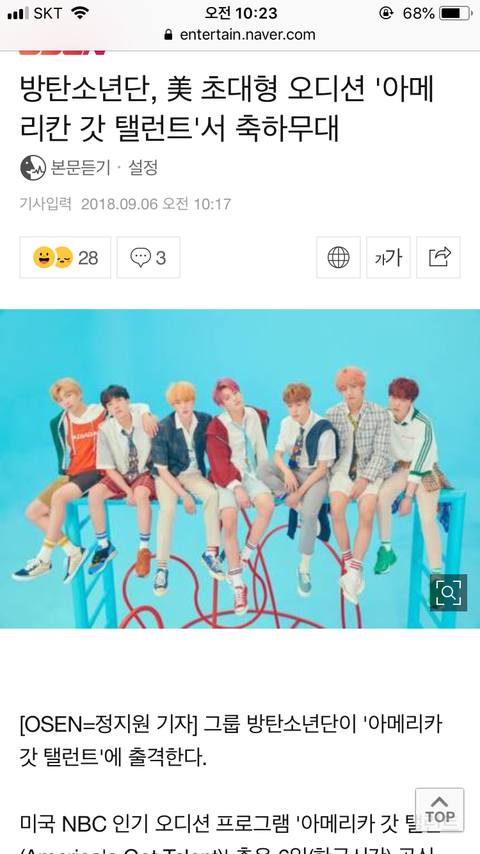Open the comments bubble showing 3
Viewport: 480px width, 854px height.
148,257
